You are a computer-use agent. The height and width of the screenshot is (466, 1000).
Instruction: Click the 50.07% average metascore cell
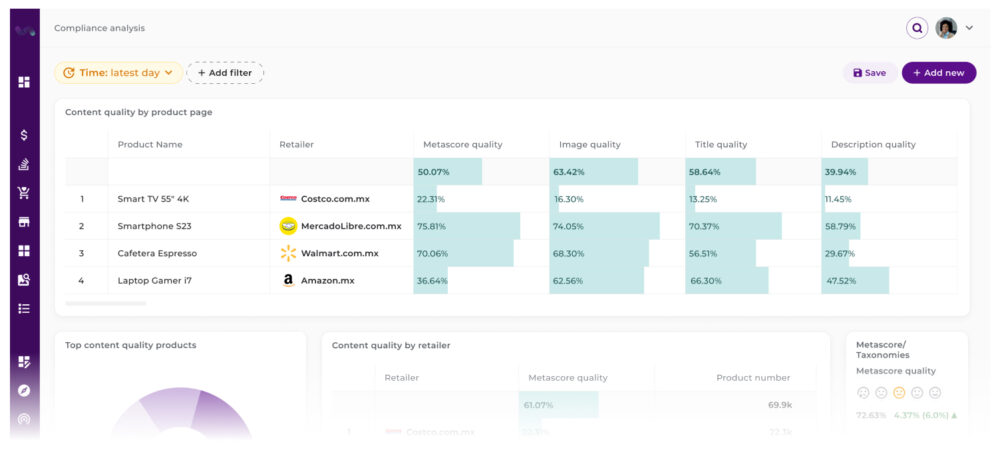click(481, 172)
